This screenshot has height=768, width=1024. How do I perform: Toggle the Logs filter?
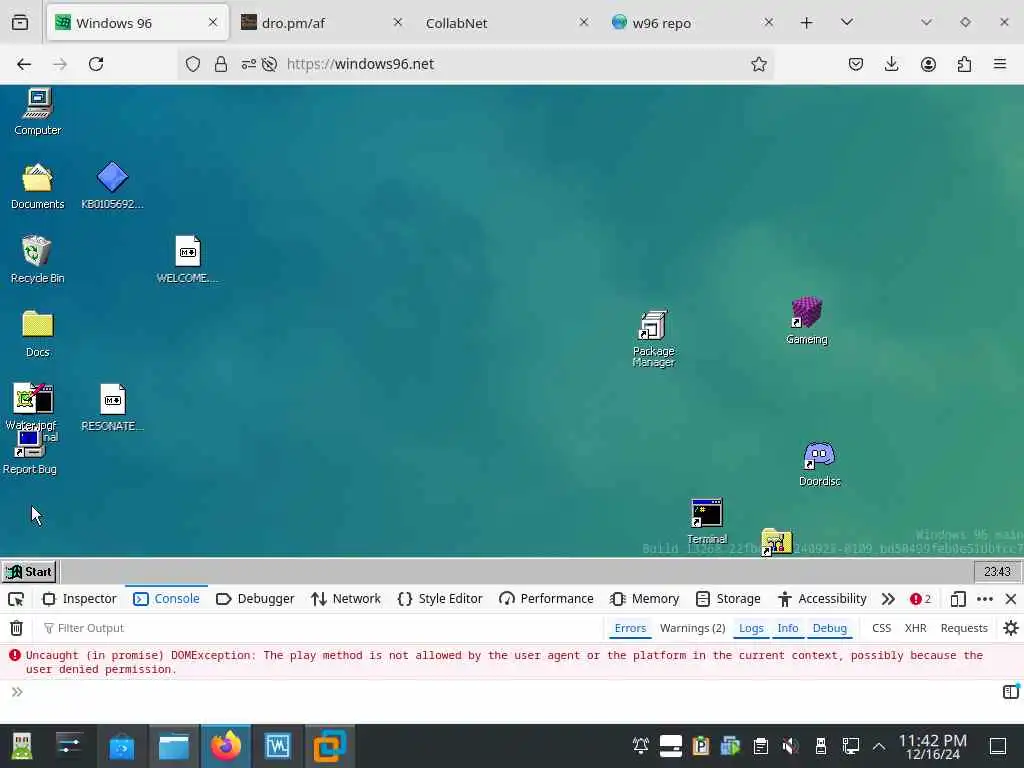751,628
